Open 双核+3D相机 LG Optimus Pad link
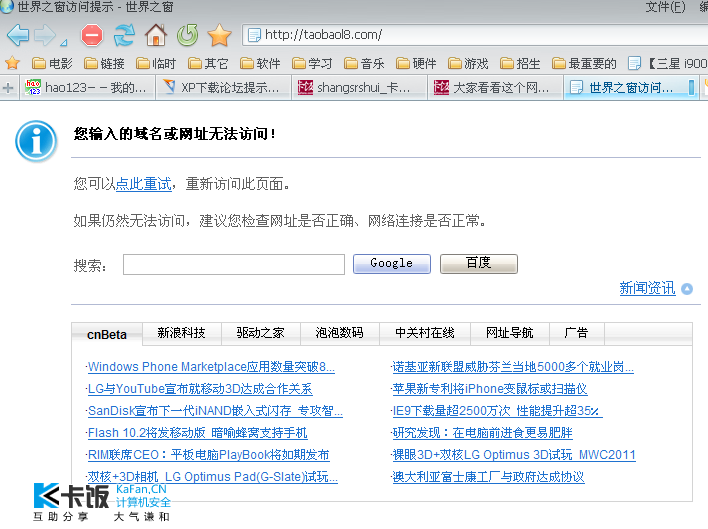This screenshot has width=708, height=529. click(212, 477)
